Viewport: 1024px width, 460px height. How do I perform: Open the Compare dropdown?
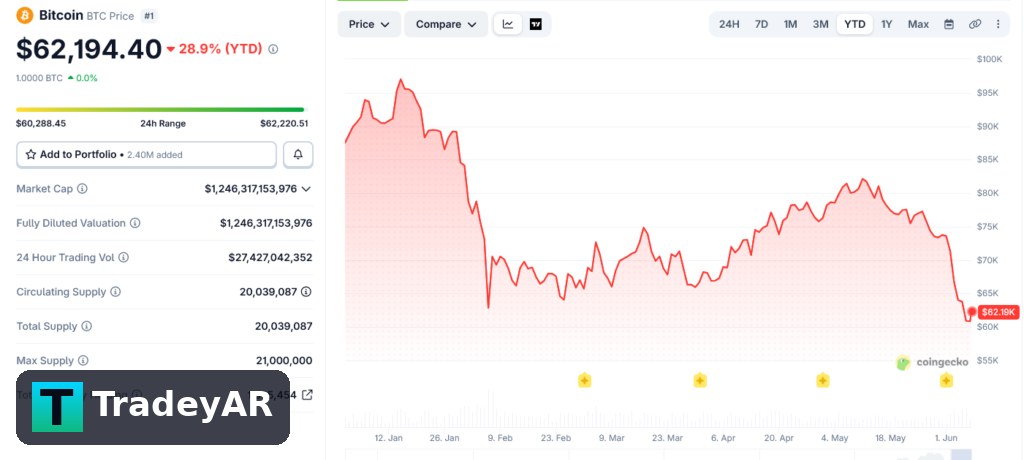[x=446, y=24]
